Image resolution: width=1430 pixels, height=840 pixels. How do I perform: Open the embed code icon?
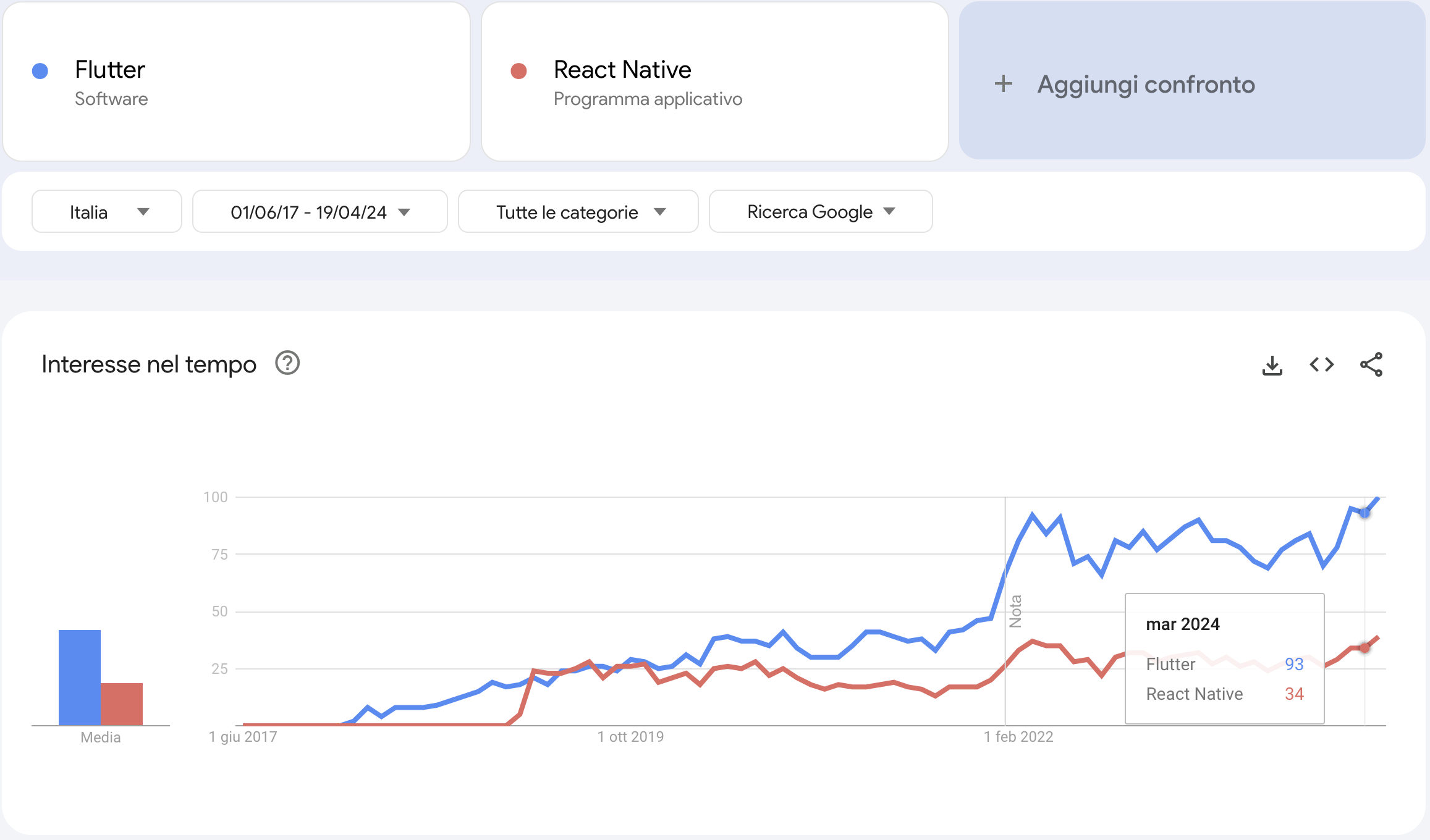(1322, 365)
